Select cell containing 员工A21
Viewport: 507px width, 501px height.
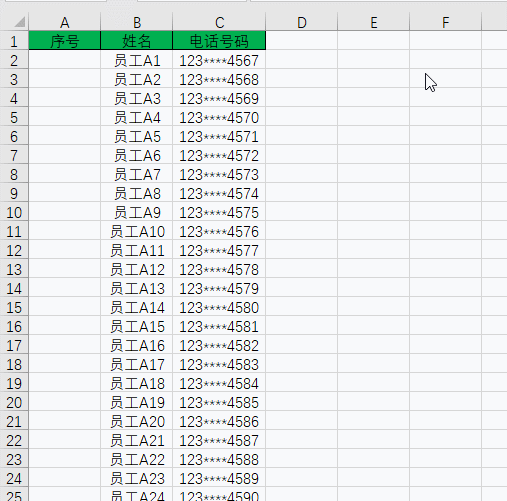[x=136, y=440]
